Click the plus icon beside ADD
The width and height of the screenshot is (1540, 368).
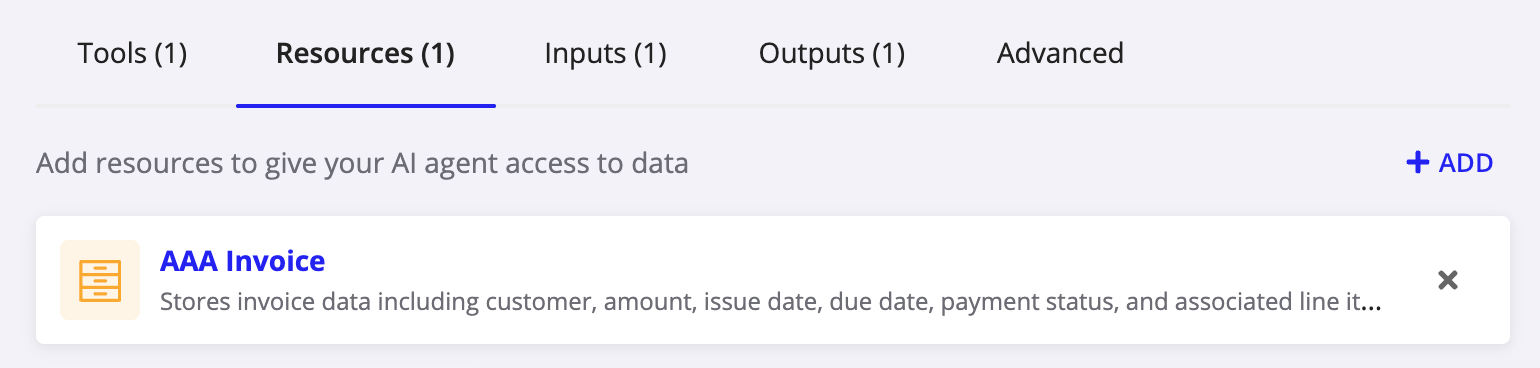pyautogui.click(x=1417, y=162)
